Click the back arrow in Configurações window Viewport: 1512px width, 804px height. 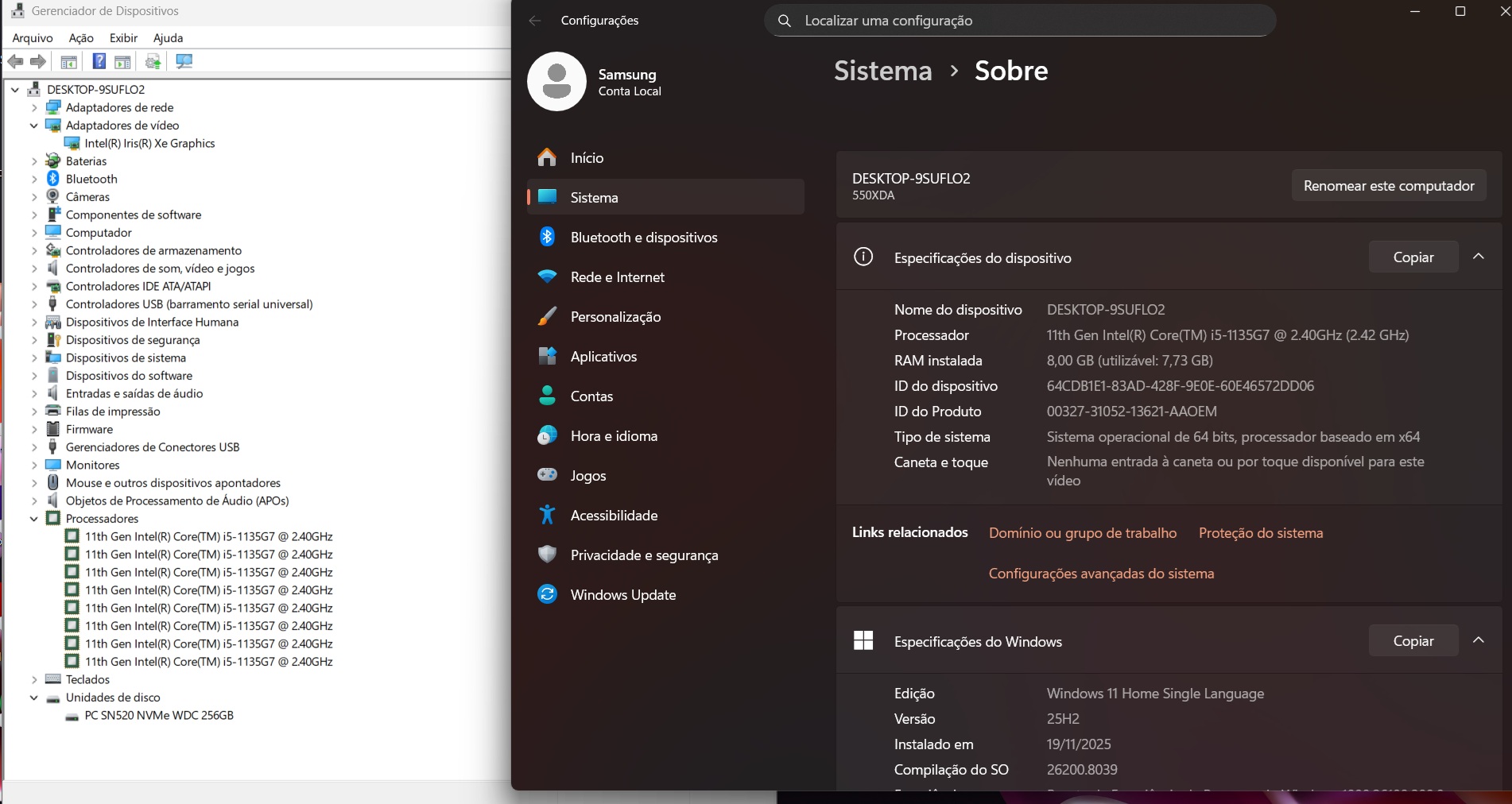(x=535, y=21)
